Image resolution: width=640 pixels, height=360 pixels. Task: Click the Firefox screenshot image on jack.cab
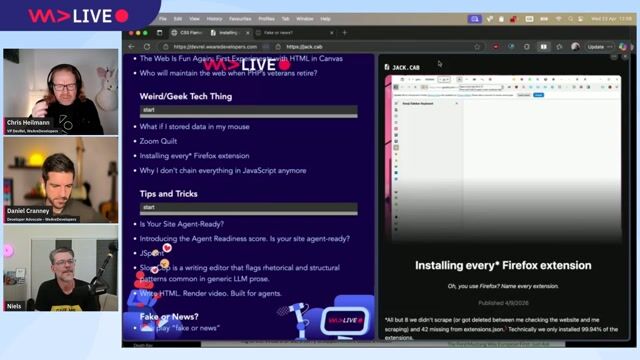pos(502,159)
